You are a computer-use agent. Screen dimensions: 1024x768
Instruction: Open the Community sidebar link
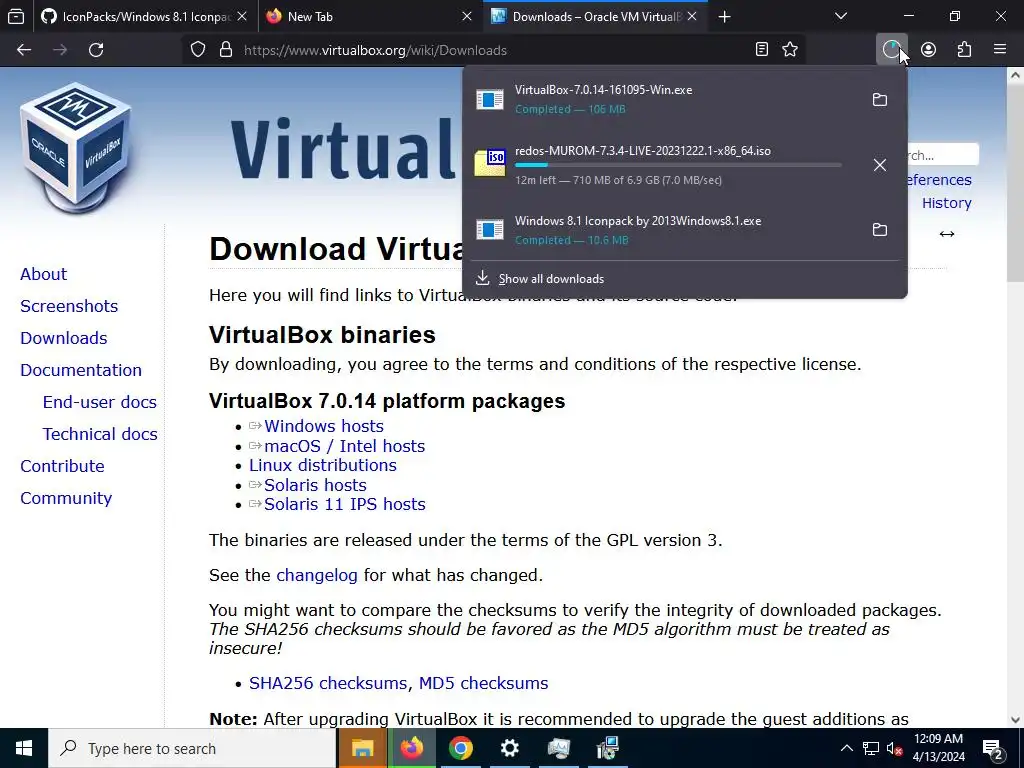66,498
